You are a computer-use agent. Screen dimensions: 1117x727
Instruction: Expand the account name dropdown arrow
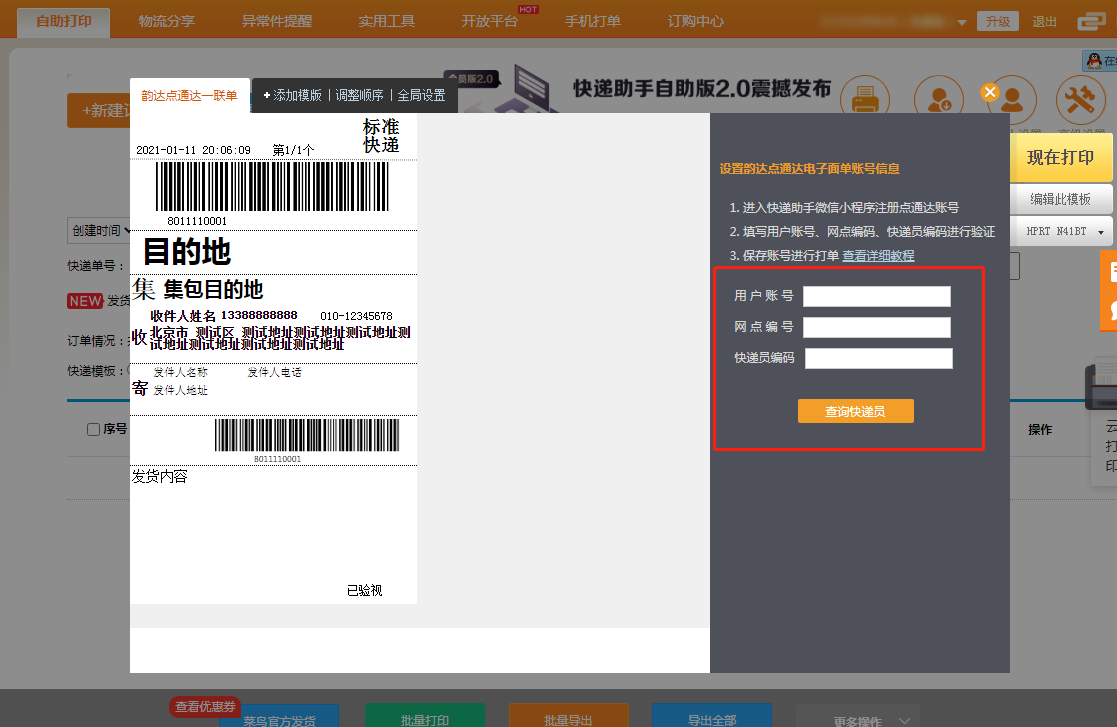pyautogui.click(x=962, y=22)
